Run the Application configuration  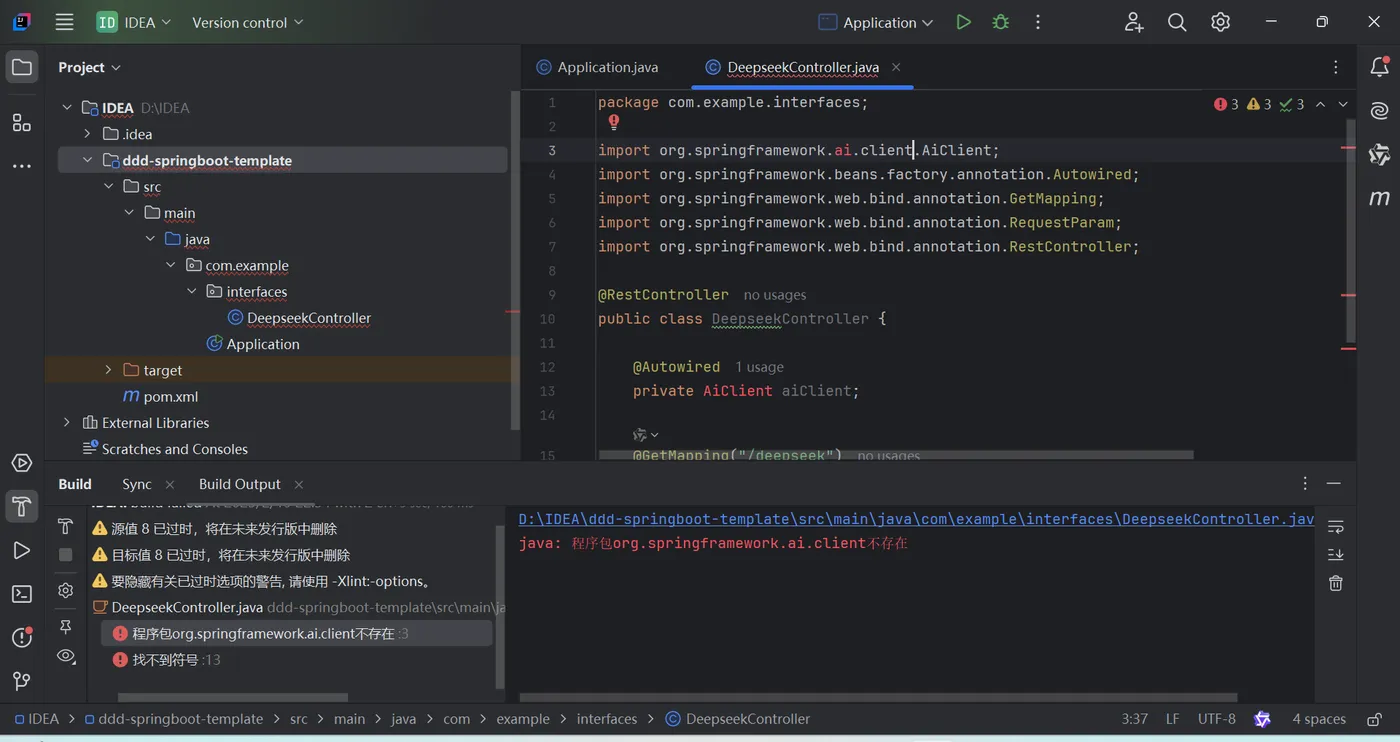click(x=963, y=22)
